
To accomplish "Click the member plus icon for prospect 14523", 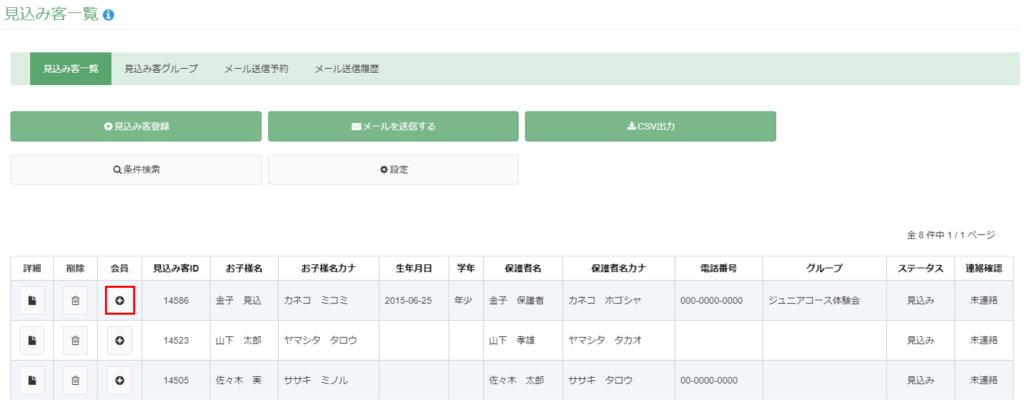I will coord(120,340).
